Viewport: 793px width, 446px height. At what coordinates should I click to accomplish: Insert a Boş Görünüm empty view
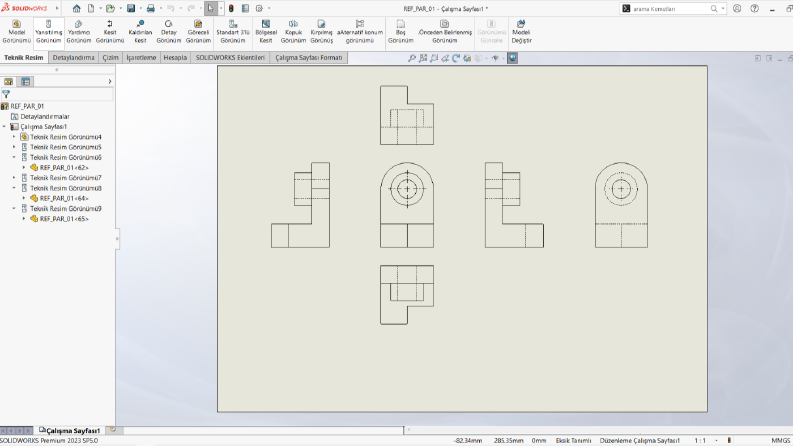click(x=401, y=32)
